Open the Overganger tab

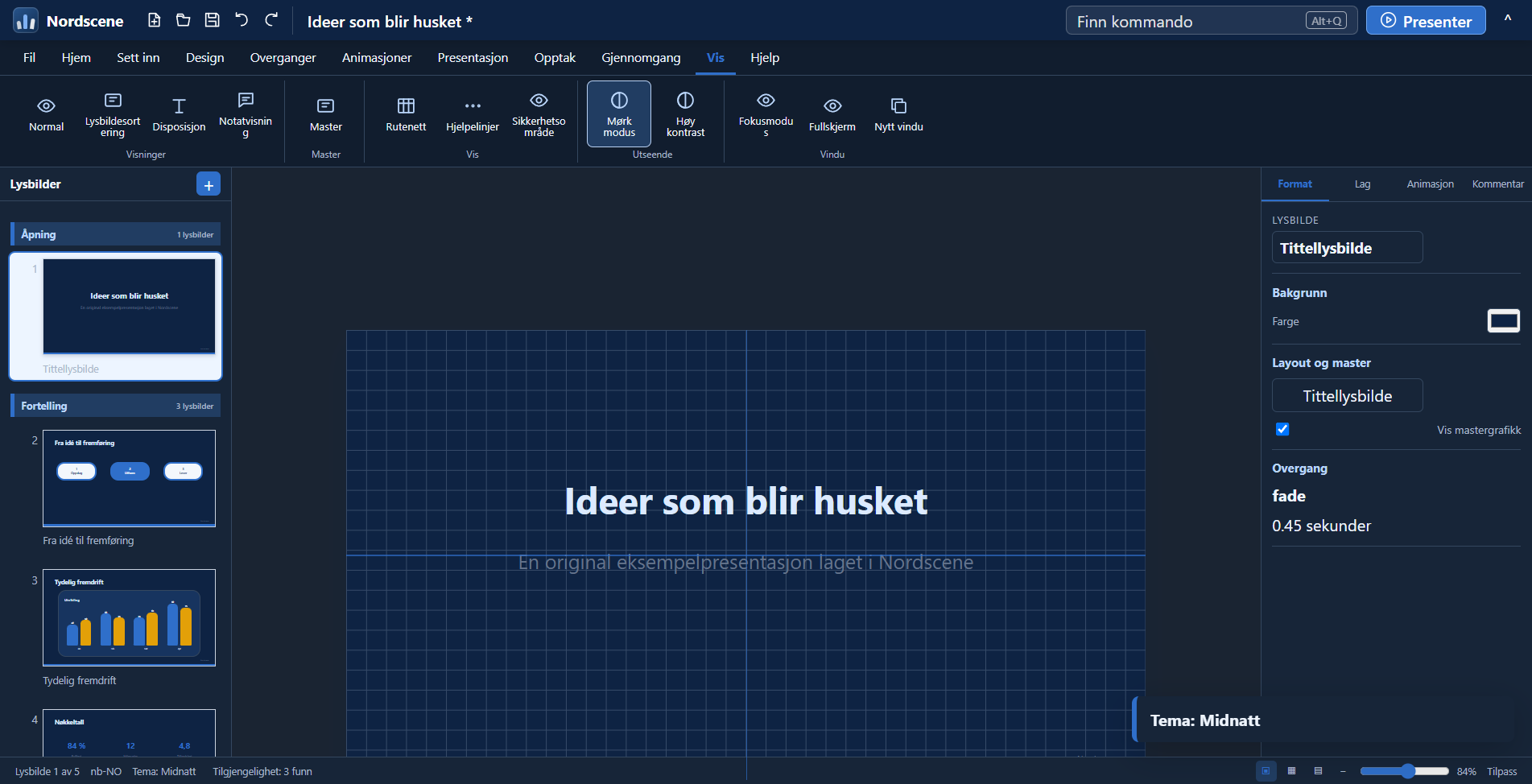click(x=283, y=58)
